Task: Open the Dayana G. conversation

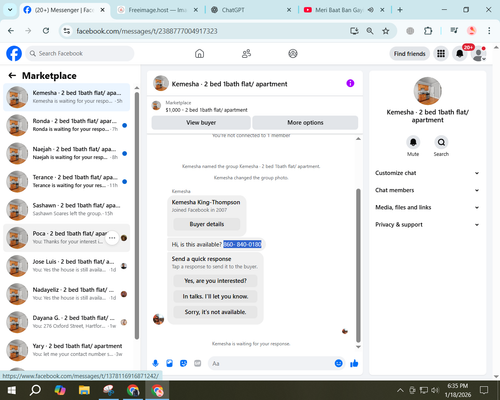Action: (x=67, y=322)
